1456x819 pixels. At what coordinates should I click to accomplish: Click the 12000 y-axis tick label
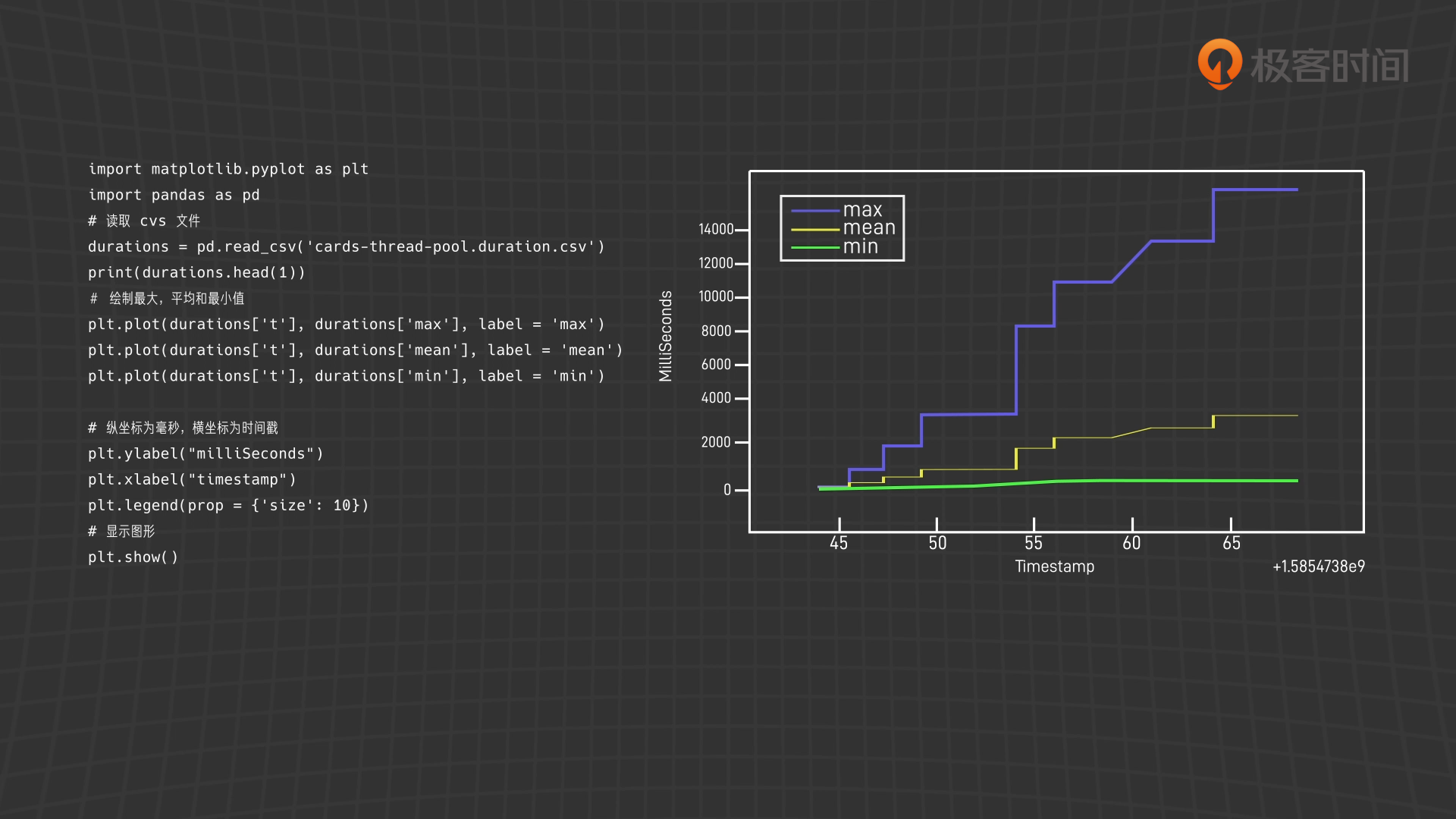716,263
